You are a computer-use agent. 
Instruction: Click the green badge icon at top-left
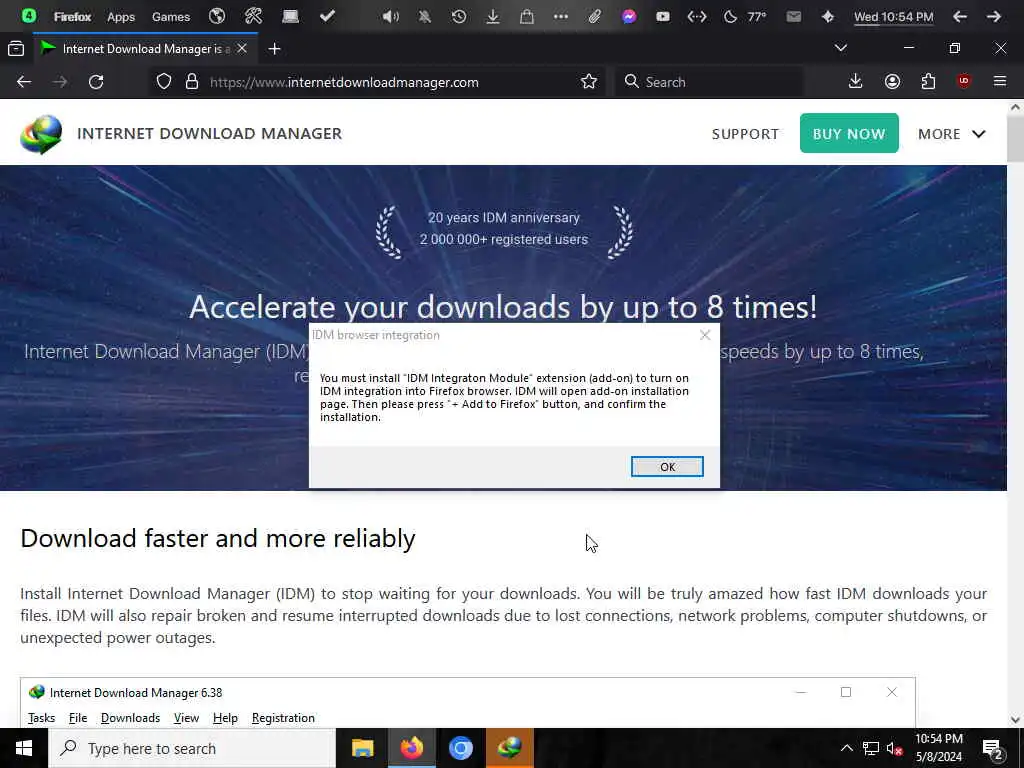coord(28,16)
